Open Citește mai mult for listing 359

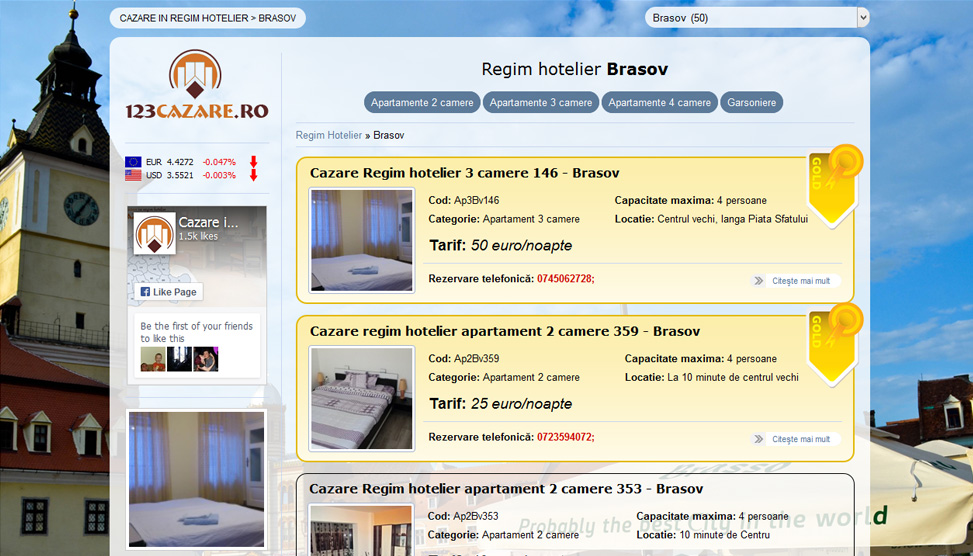[x=800, y=439]
